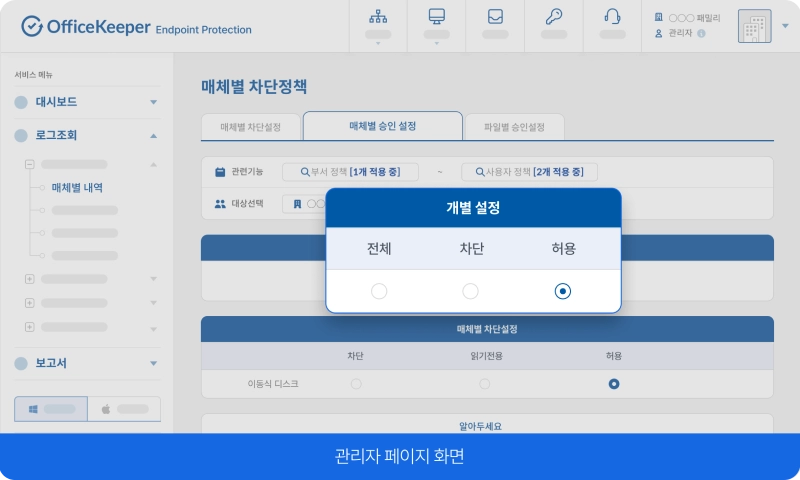Select the 전체 radio button in popup

379,291
